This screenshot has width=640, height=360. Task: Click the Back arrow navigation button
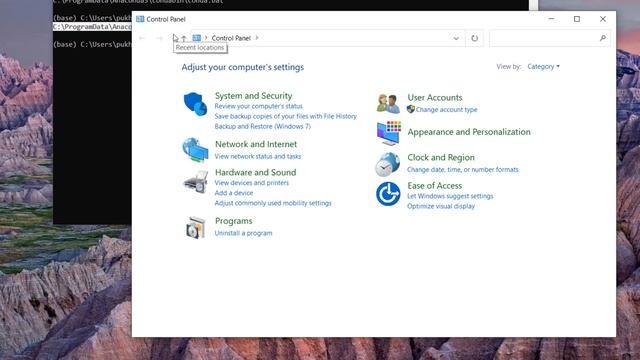[x=142, y=38]
